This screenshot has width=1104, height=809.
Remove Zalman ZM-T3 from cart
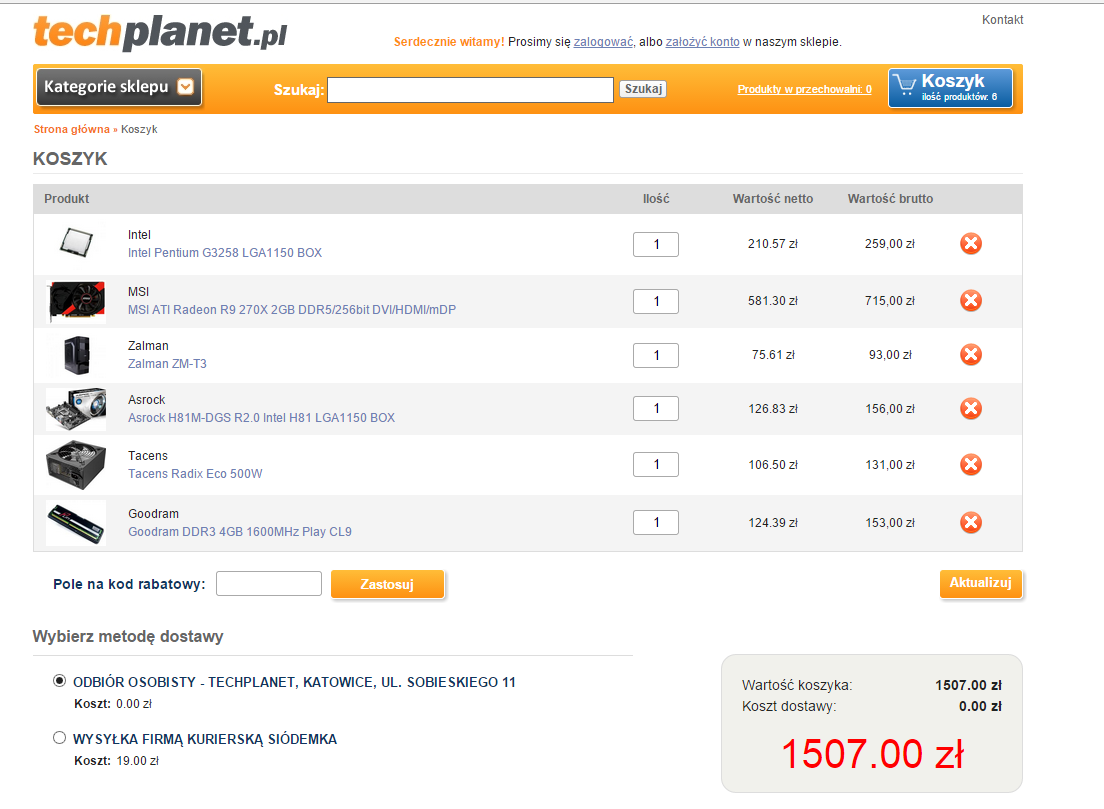971,354
